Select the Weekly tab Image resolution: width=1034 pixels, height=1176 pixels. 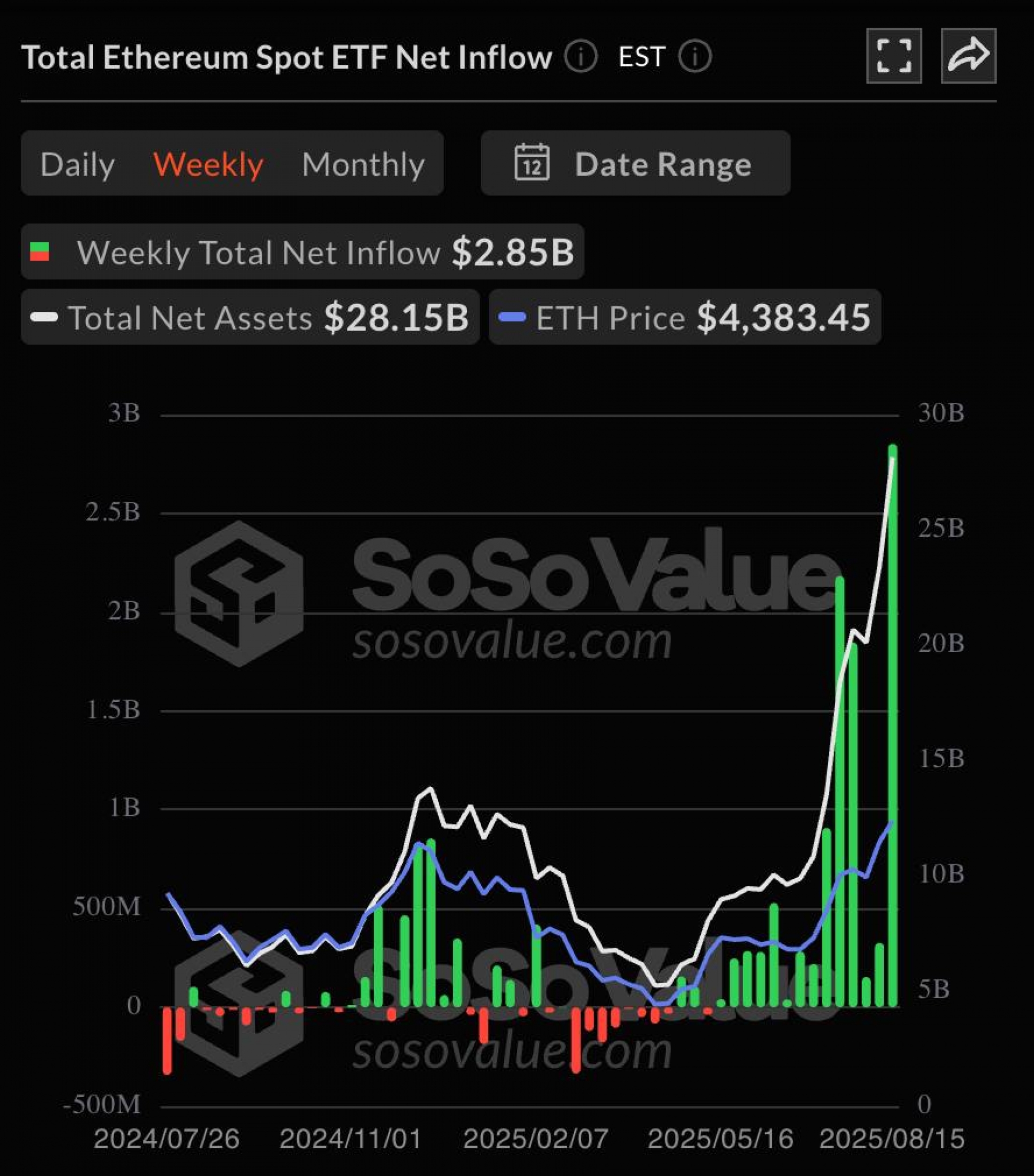tap(208, 164)
